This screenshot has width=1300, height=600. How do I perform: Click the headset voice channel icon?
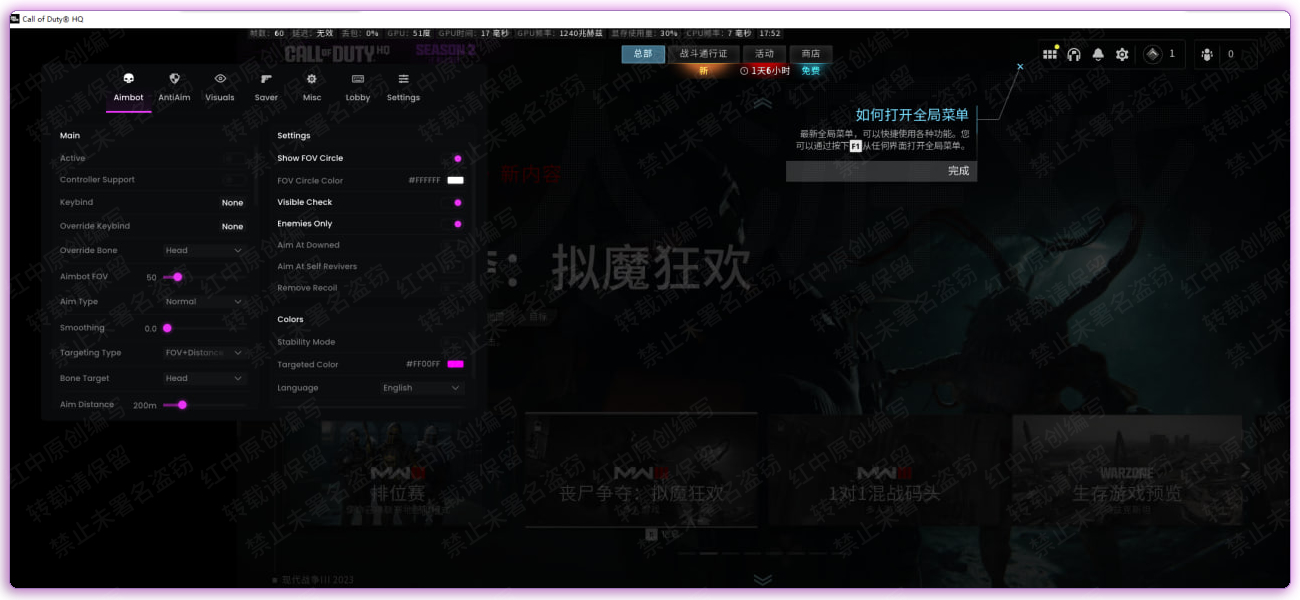tap(1074, 54)
